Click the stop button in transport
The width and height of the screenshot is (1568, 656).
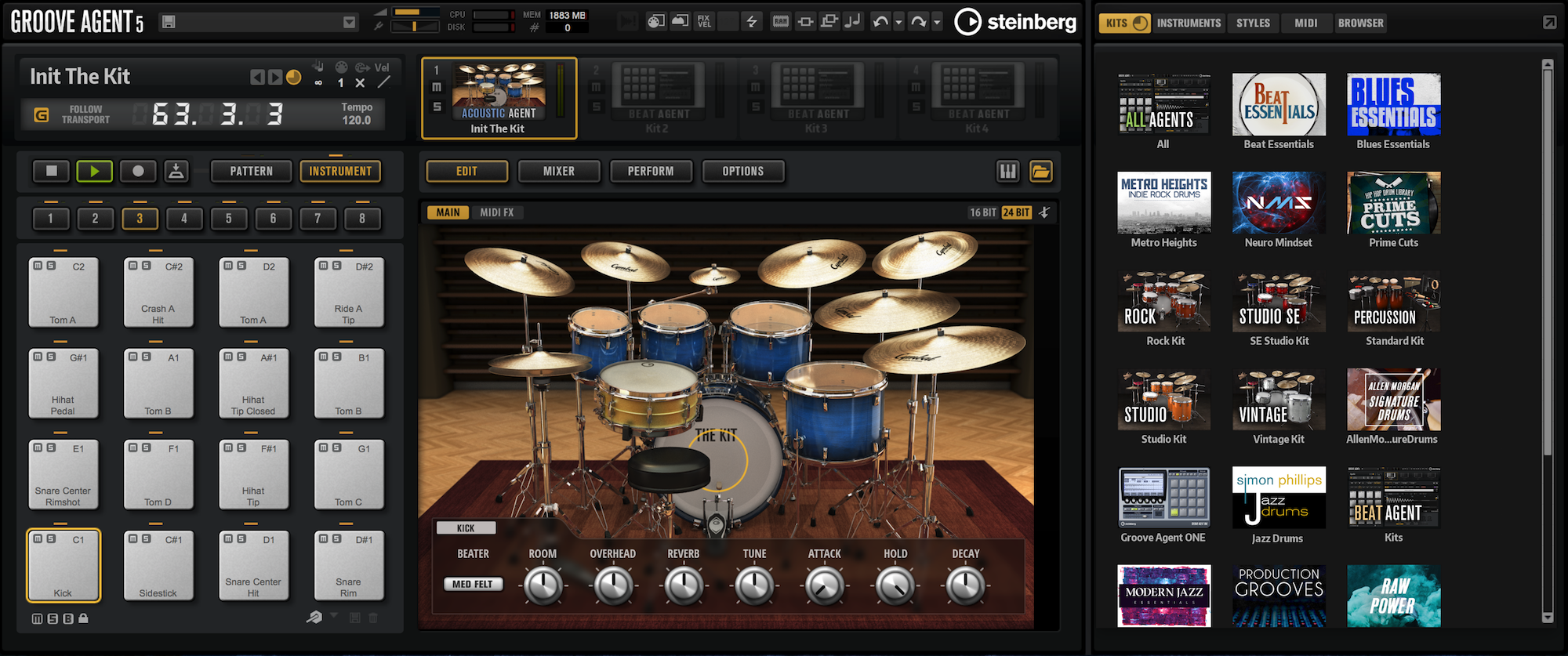pos(52,171)
